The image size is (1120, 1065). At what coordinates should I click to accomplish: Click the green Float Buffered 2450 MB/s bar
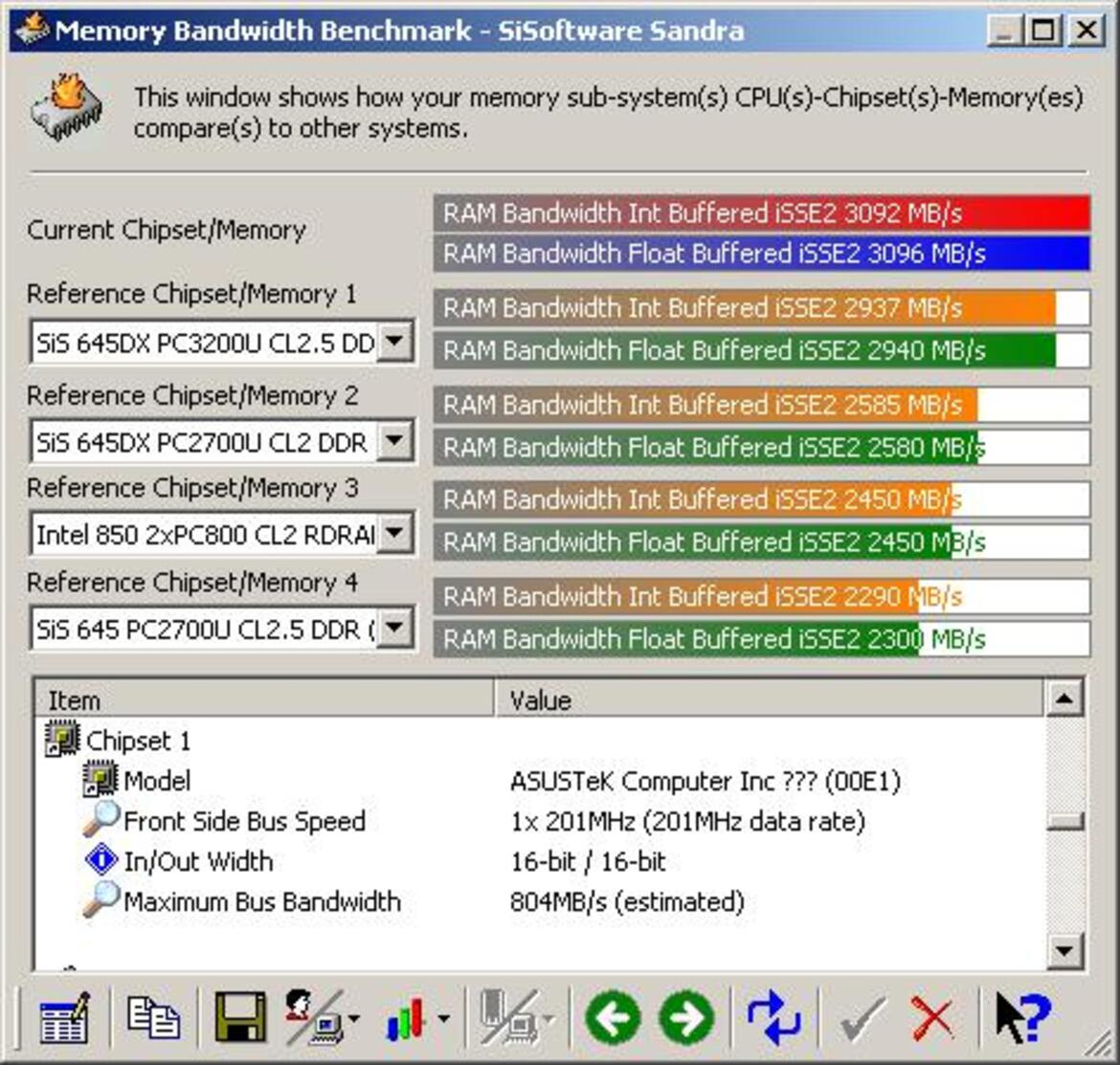click(x=761, y=542)
